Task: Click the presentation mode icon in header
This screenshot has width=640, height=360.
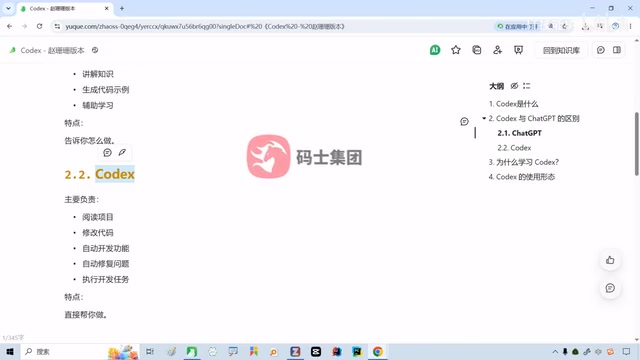Action: (518, 50)
